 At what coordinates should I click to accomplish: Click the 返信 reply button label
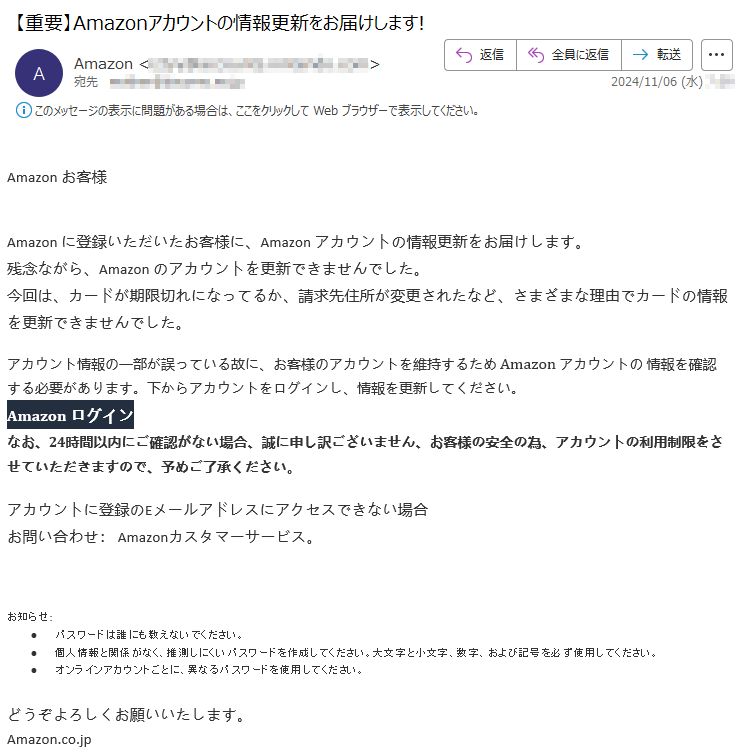point(492,55)
